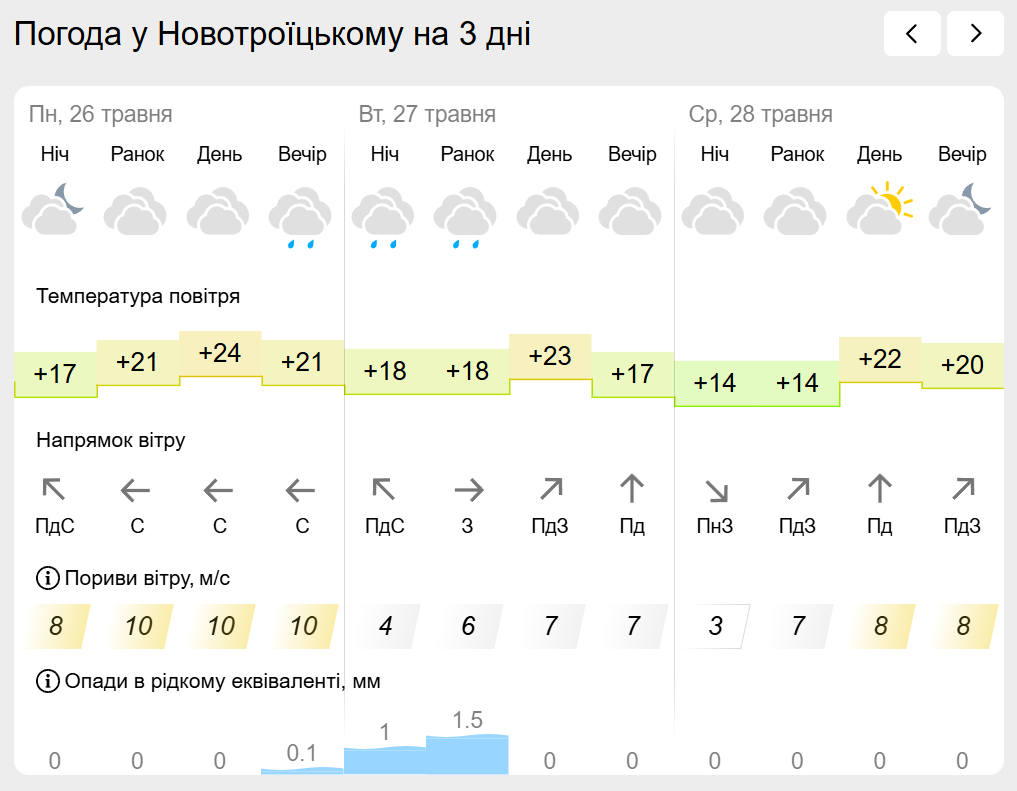
Task: Click the next arrow button
Action: pos(975,33)
